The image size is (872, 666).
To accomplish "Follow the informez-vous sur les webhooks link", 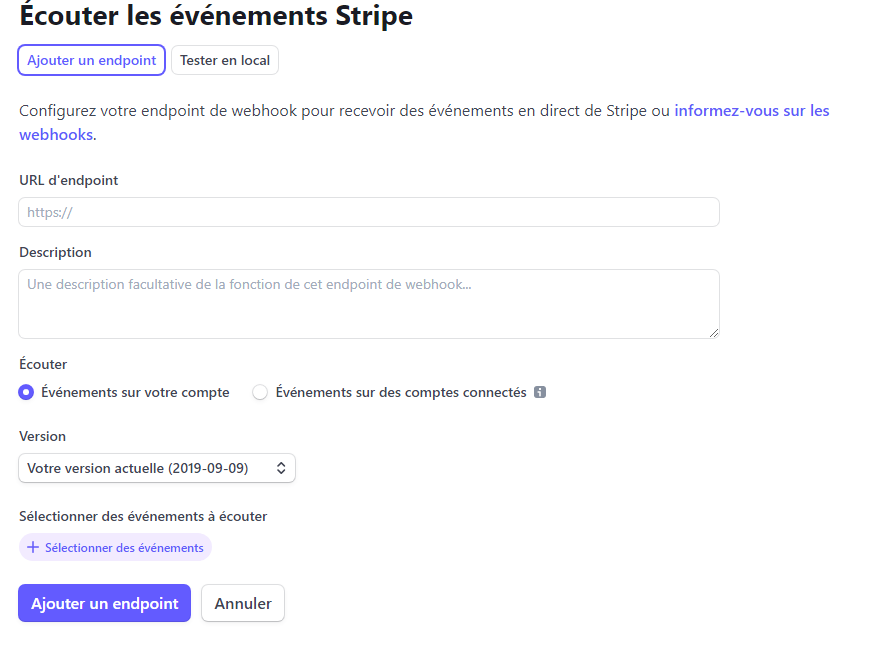I will [751, 110].
